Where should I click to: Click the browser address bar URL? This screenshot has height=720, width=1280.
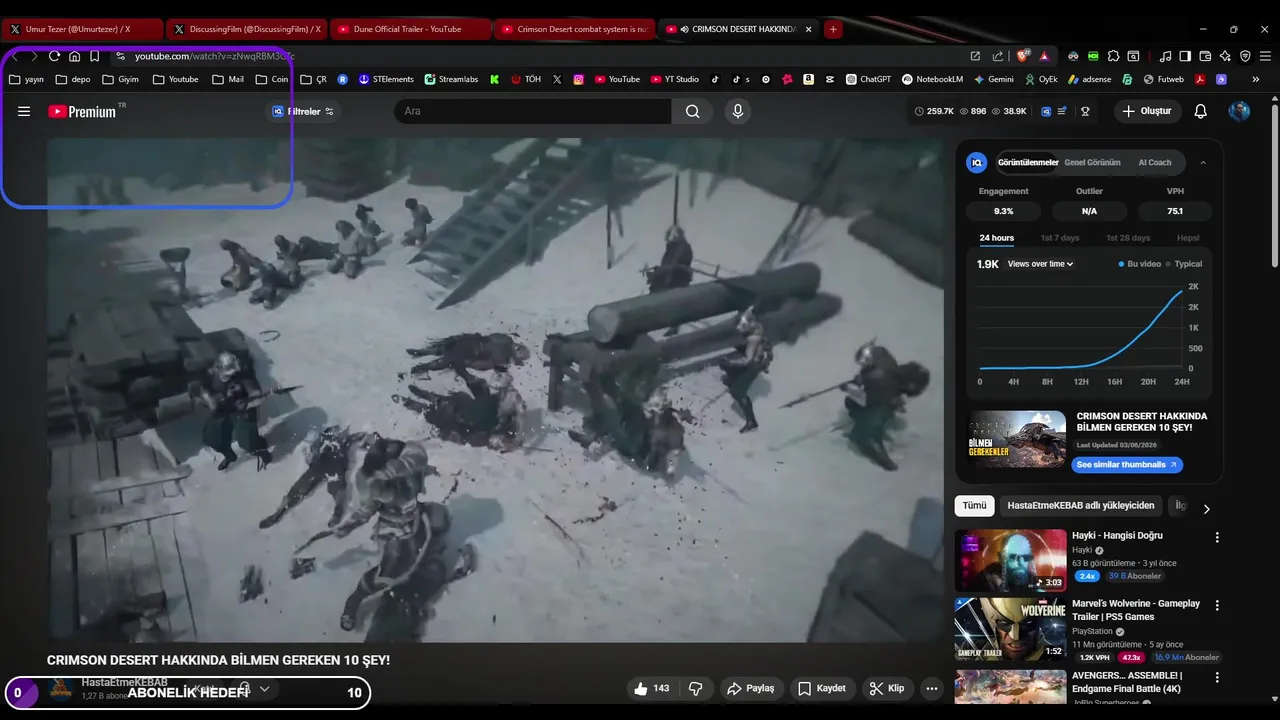214,56
